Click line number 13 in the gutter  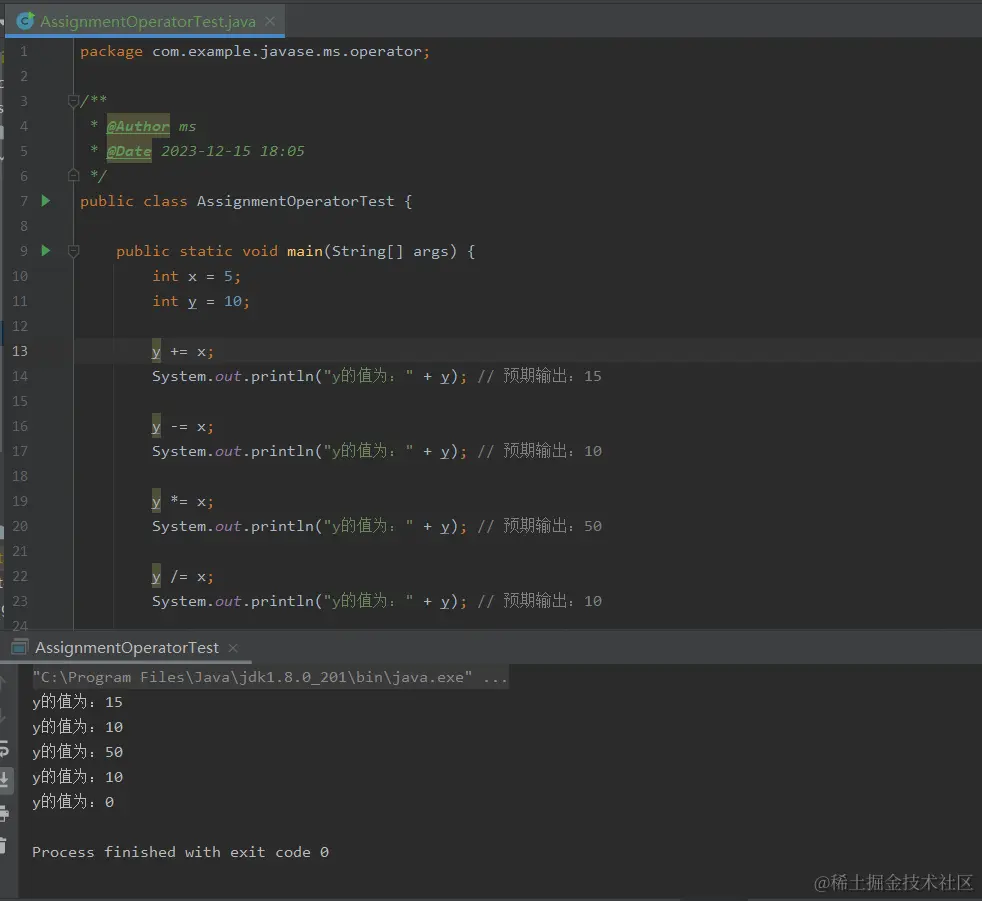pyautogui.click(x=20, y=351)
